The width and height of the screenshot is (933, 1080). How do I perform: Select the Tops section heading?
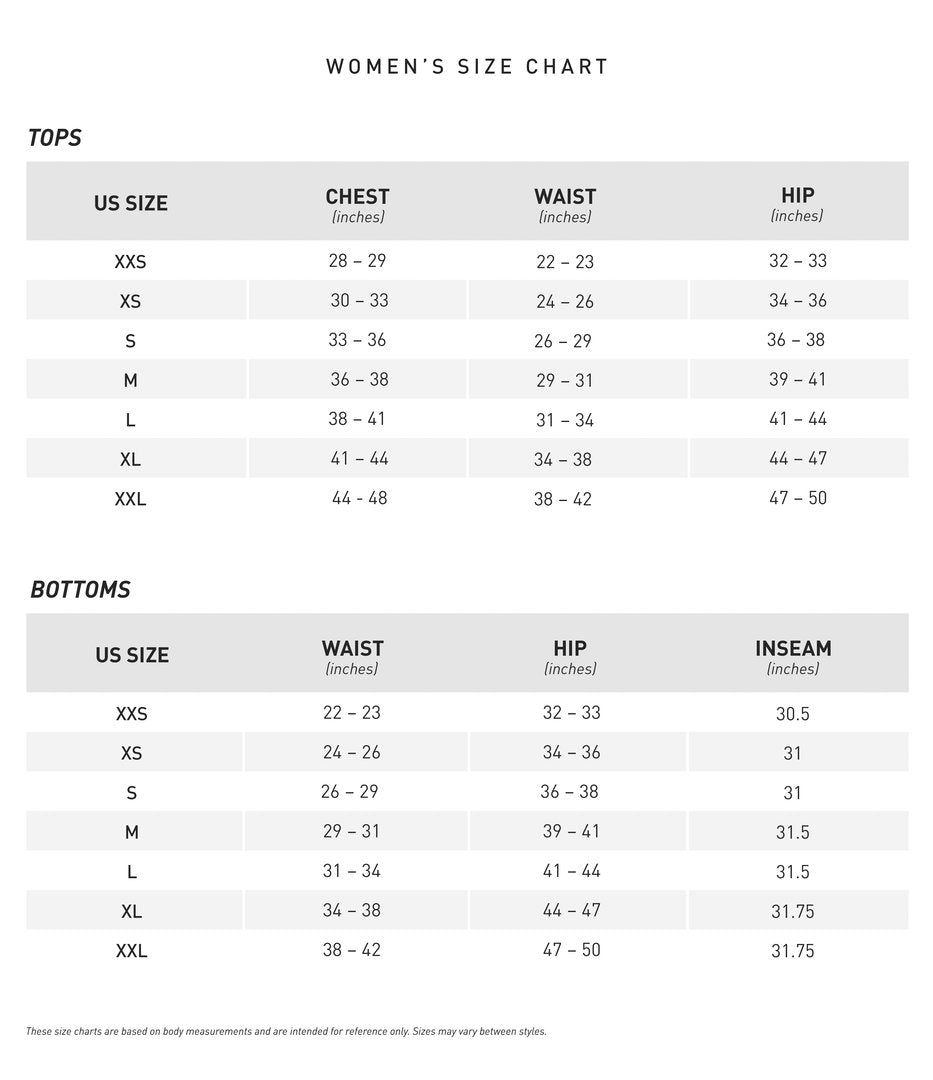pyautogui.click(x=55, y=138)
